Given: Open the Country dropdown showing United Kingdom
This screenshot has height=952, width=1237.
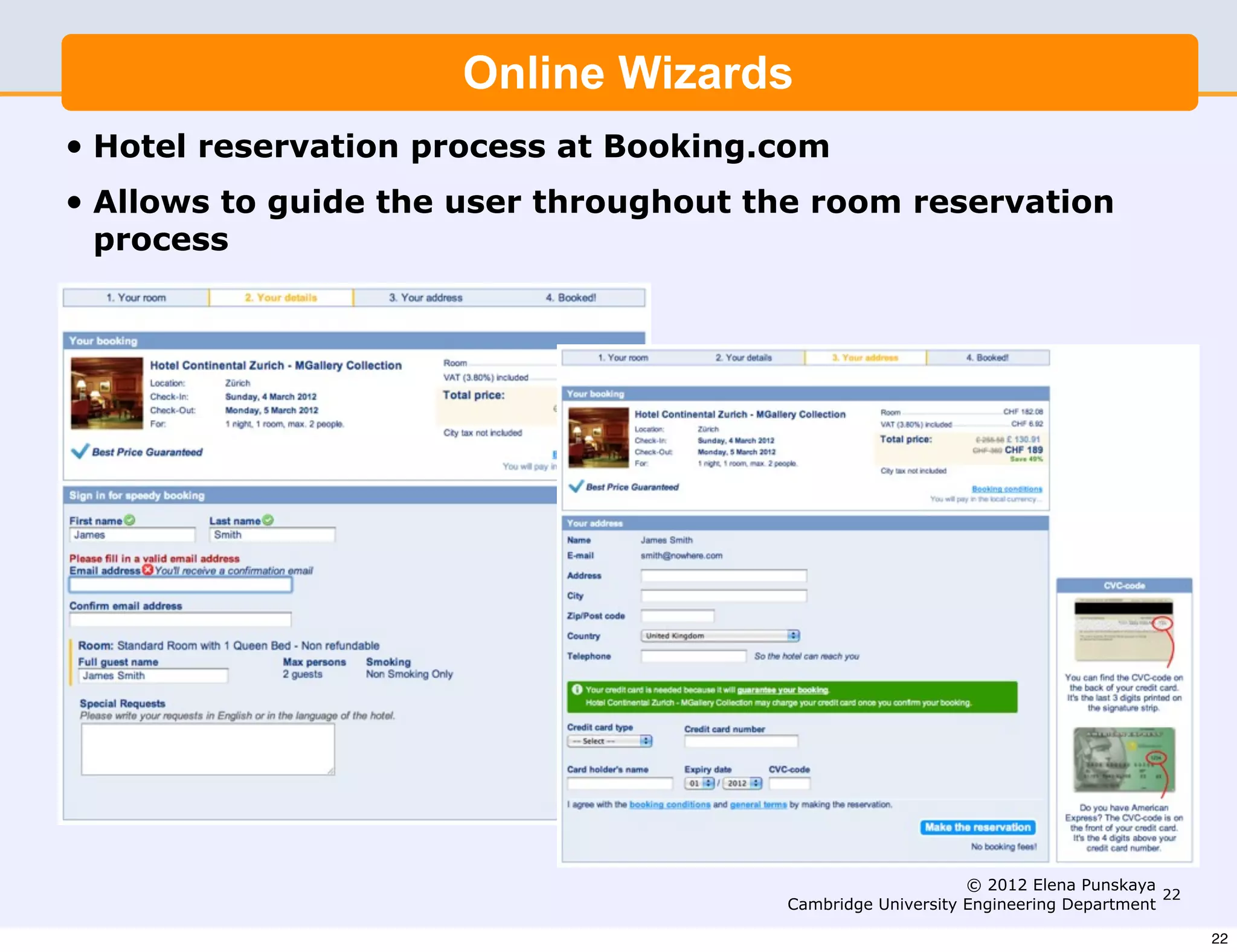Looking at the screenshot, I should [x=720, y=635].
